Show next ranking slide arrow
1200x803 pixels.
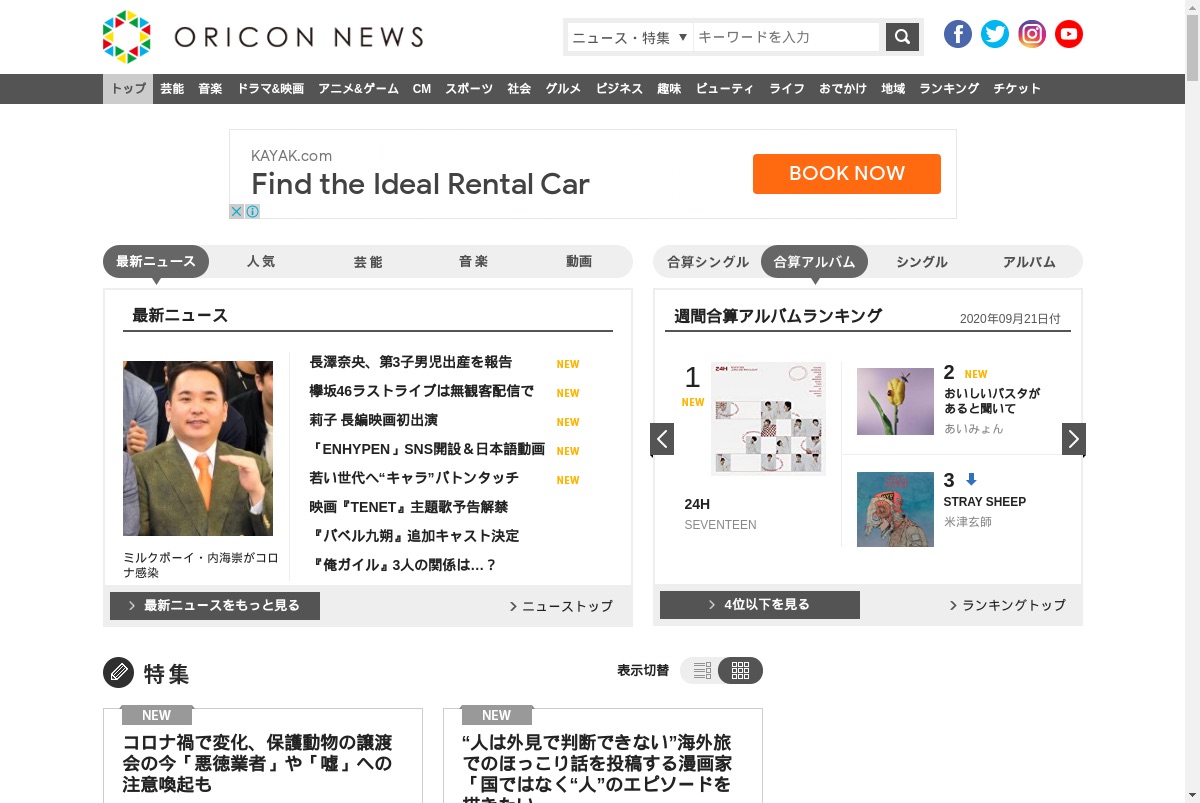1074,439
